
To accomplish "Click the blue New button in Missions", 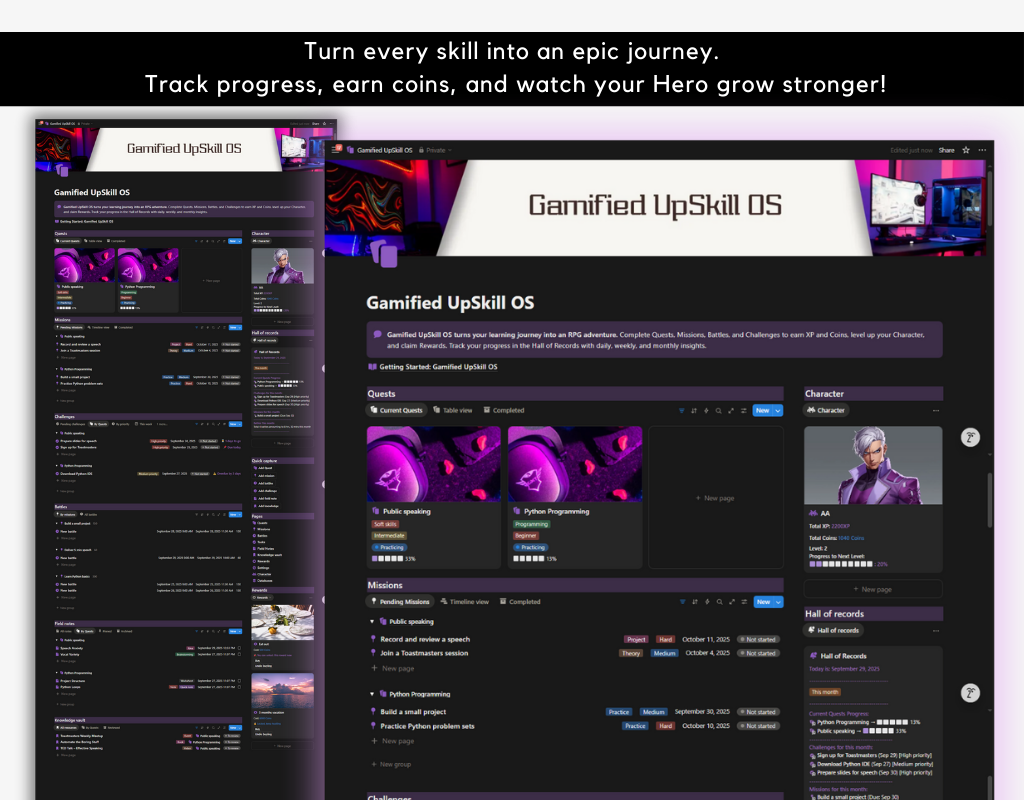I will pyautogui.click(x=763, y=602).
